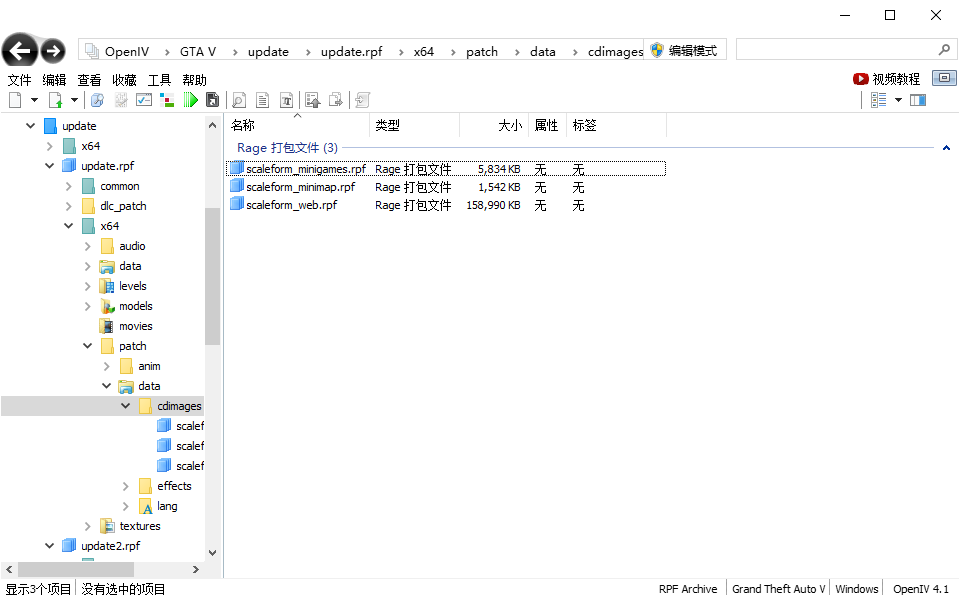Click the search input field
960x600 pixels.
click(x=837, y=50)
